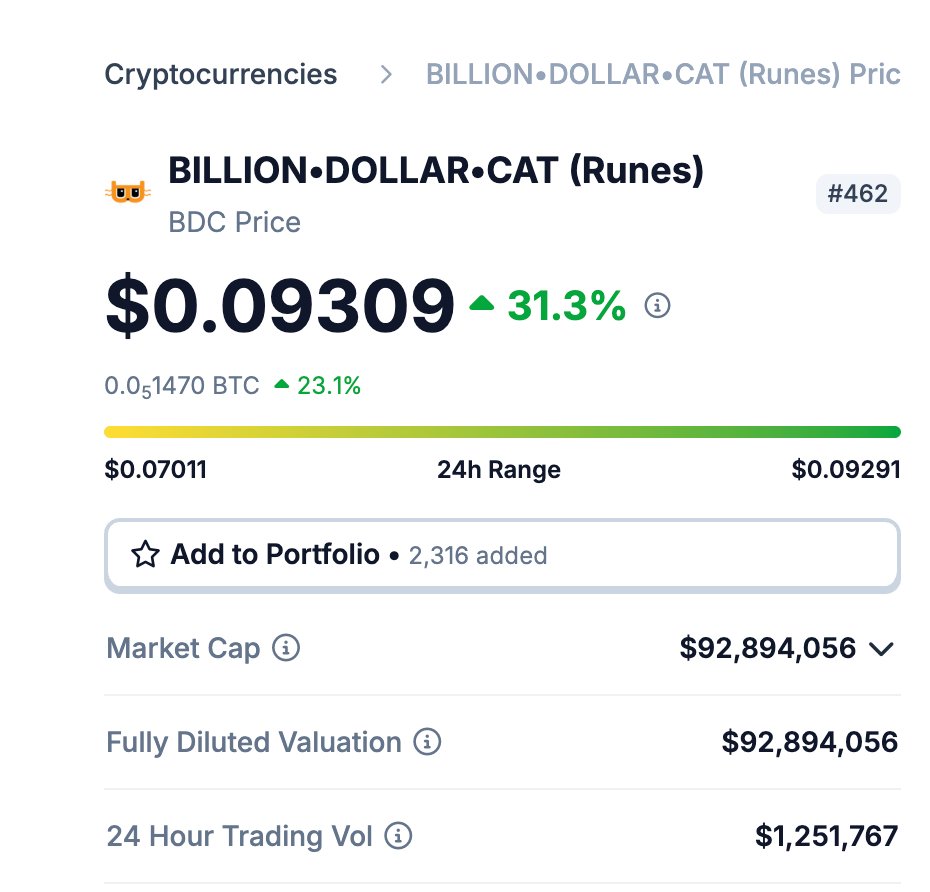The width and height of the screenshot is (930, 892).
Task: Click the Add to Portfolio button
Action: (502, 556)
